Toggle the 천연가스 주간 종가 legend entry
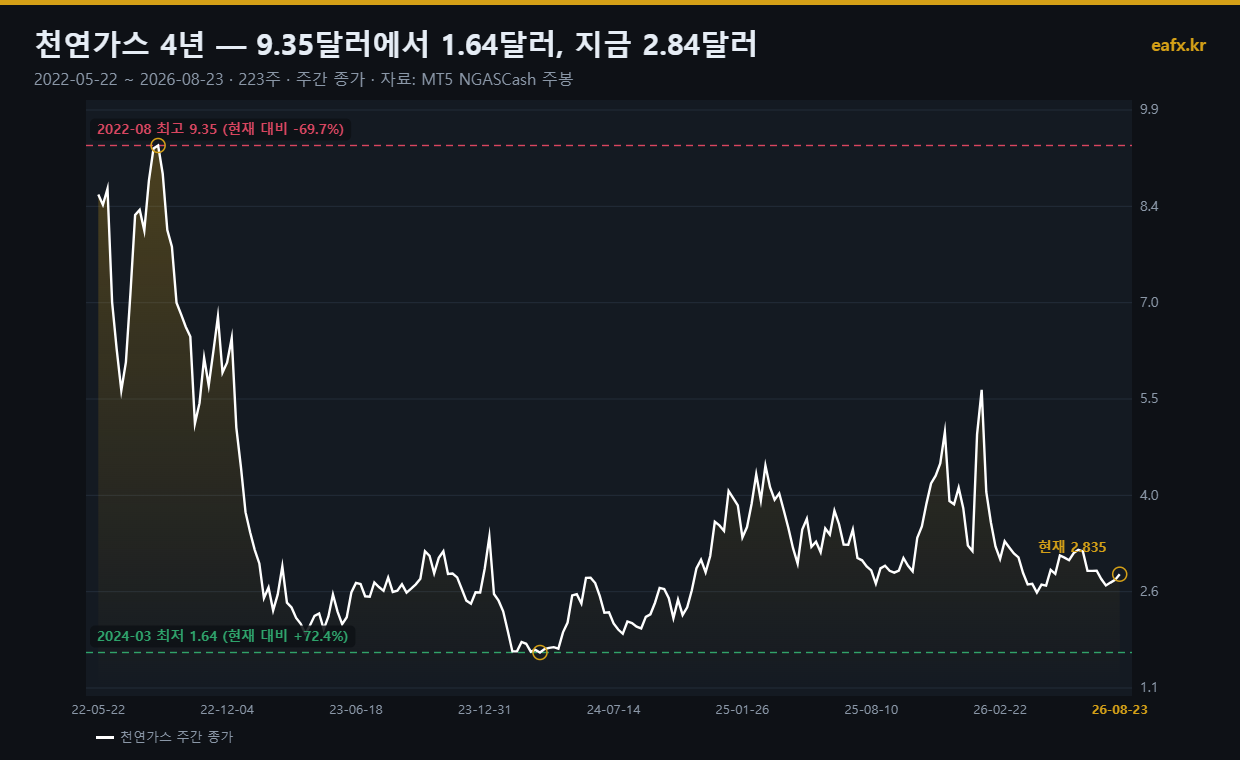Screen dimensions: 1240x760 tap(166, 737)
